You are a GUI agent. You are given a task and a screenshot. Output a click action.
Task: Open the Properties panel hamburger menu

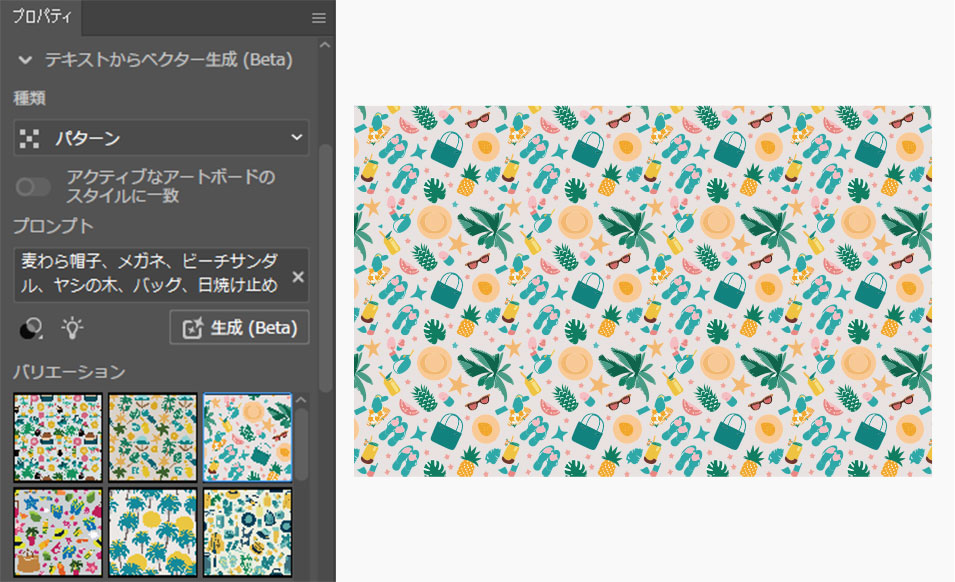[318, 17]
